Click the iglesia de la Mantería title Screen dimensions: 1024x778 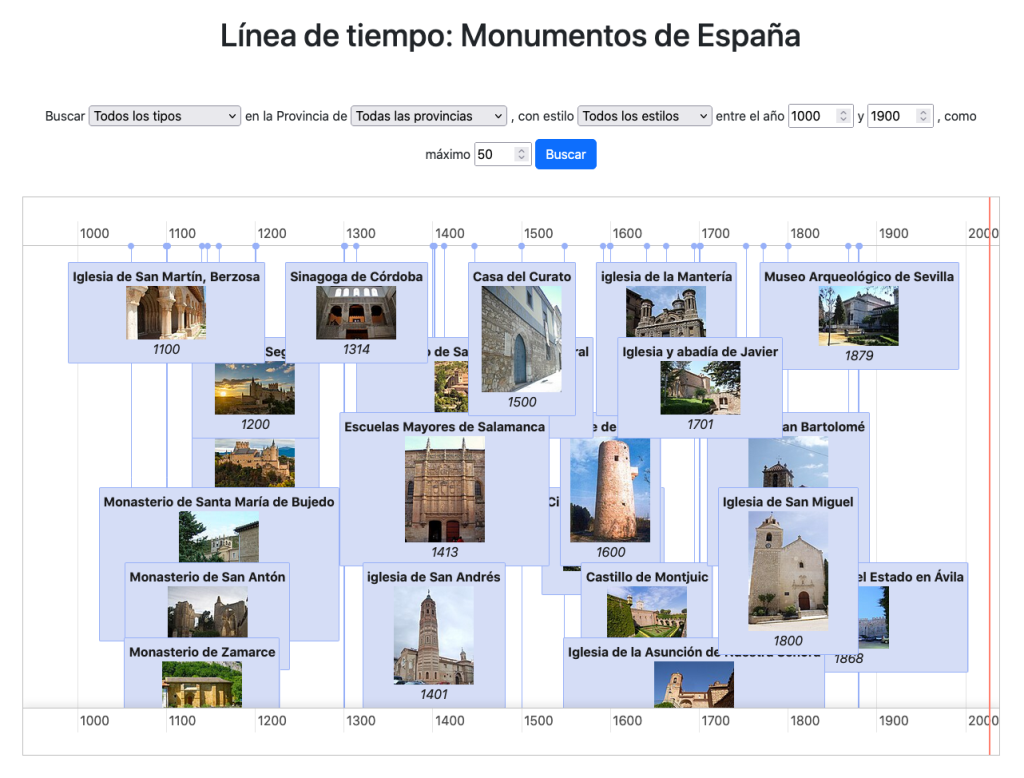666,276
